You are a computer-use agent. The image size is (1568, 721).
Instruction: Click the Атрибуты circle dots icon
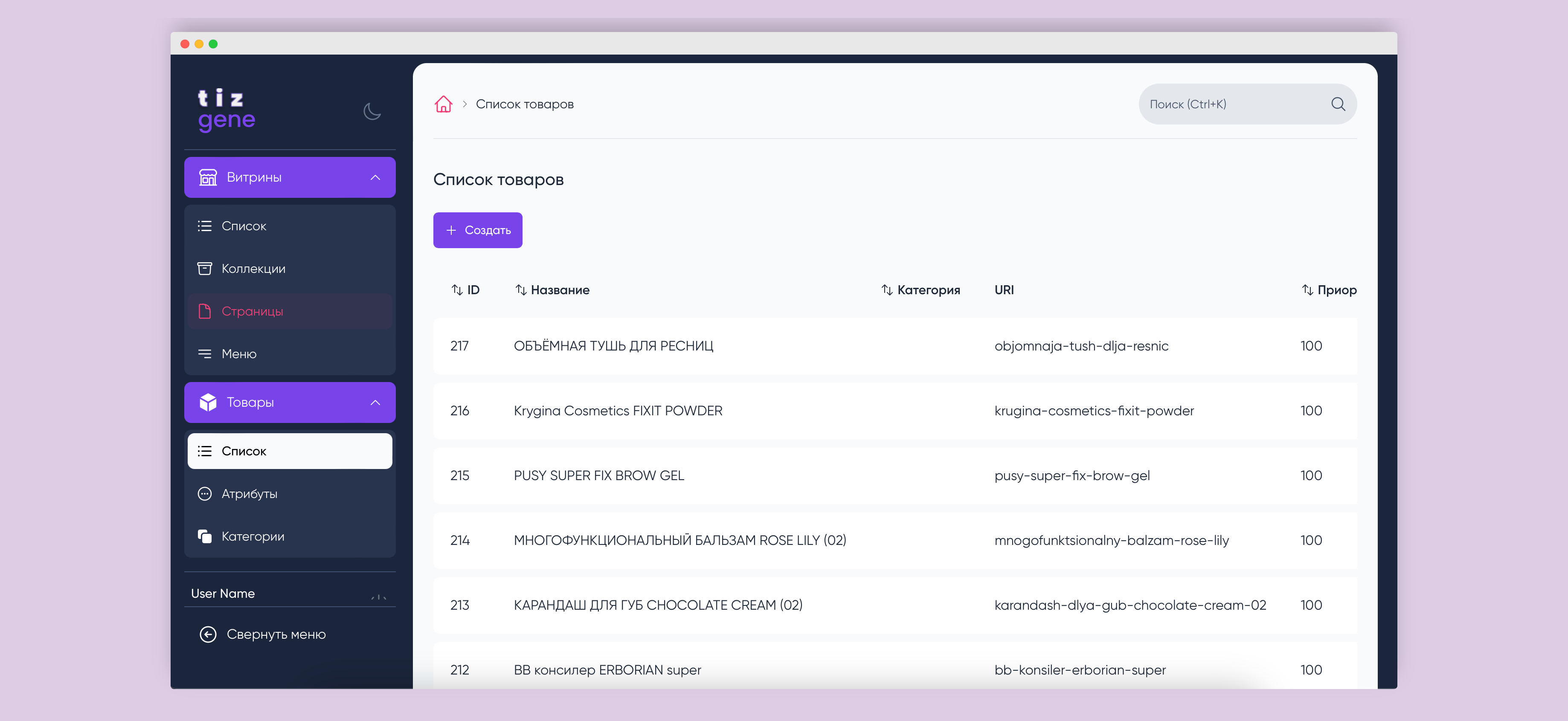pyautogui.click(x=204, y=493)
